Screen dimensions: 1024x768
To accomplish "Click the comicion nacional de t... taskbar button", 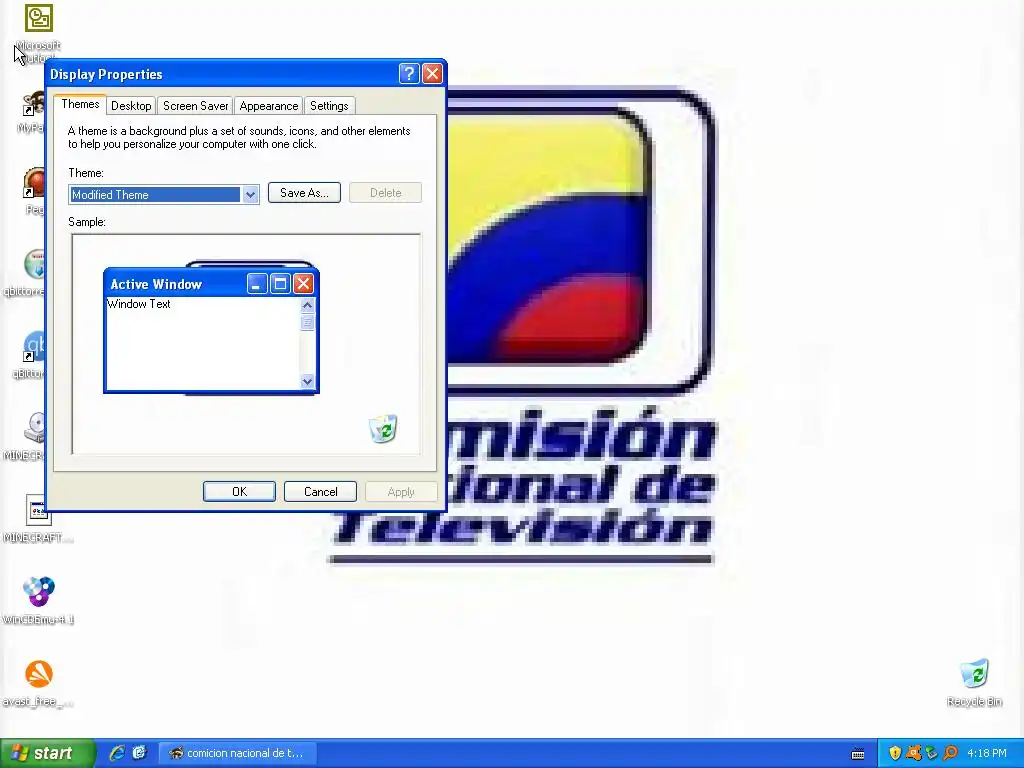I will (238, 753).
